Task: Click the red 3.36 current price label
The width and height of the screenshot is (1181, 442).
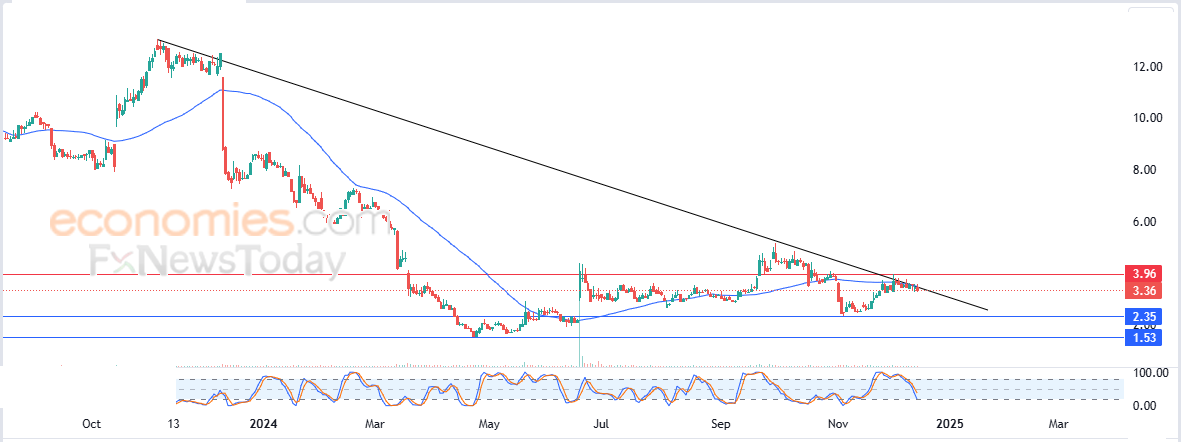Action: click(1144, 291)
